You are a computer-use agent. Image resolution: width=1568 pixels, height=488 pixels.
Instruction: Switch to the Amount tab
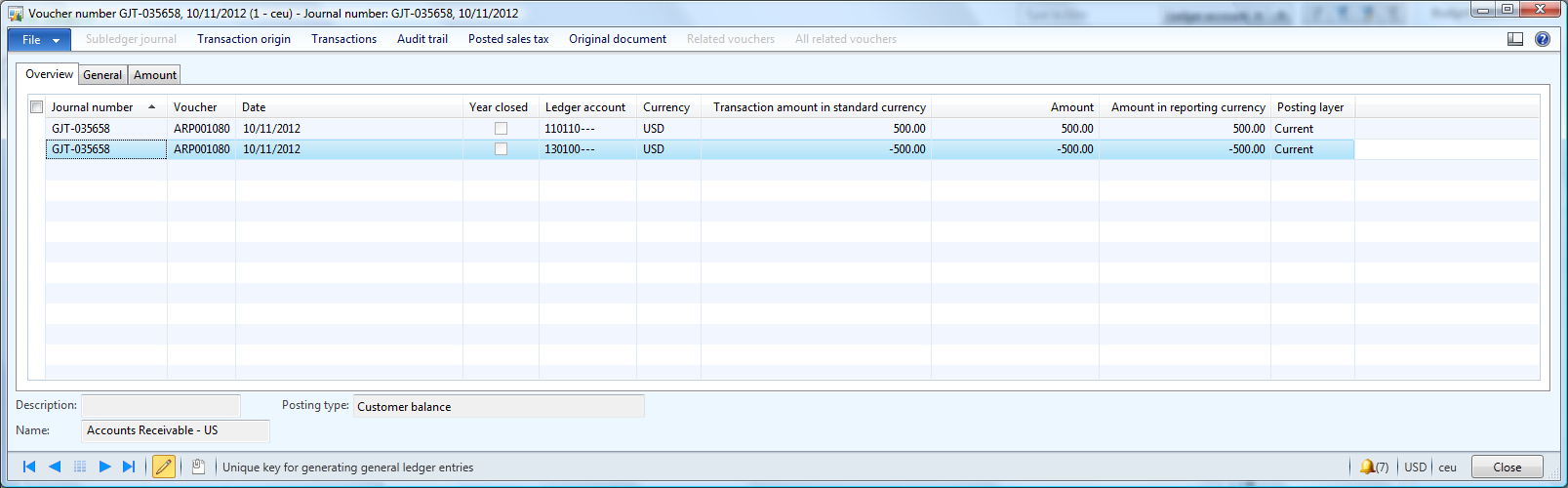point(155,75)
